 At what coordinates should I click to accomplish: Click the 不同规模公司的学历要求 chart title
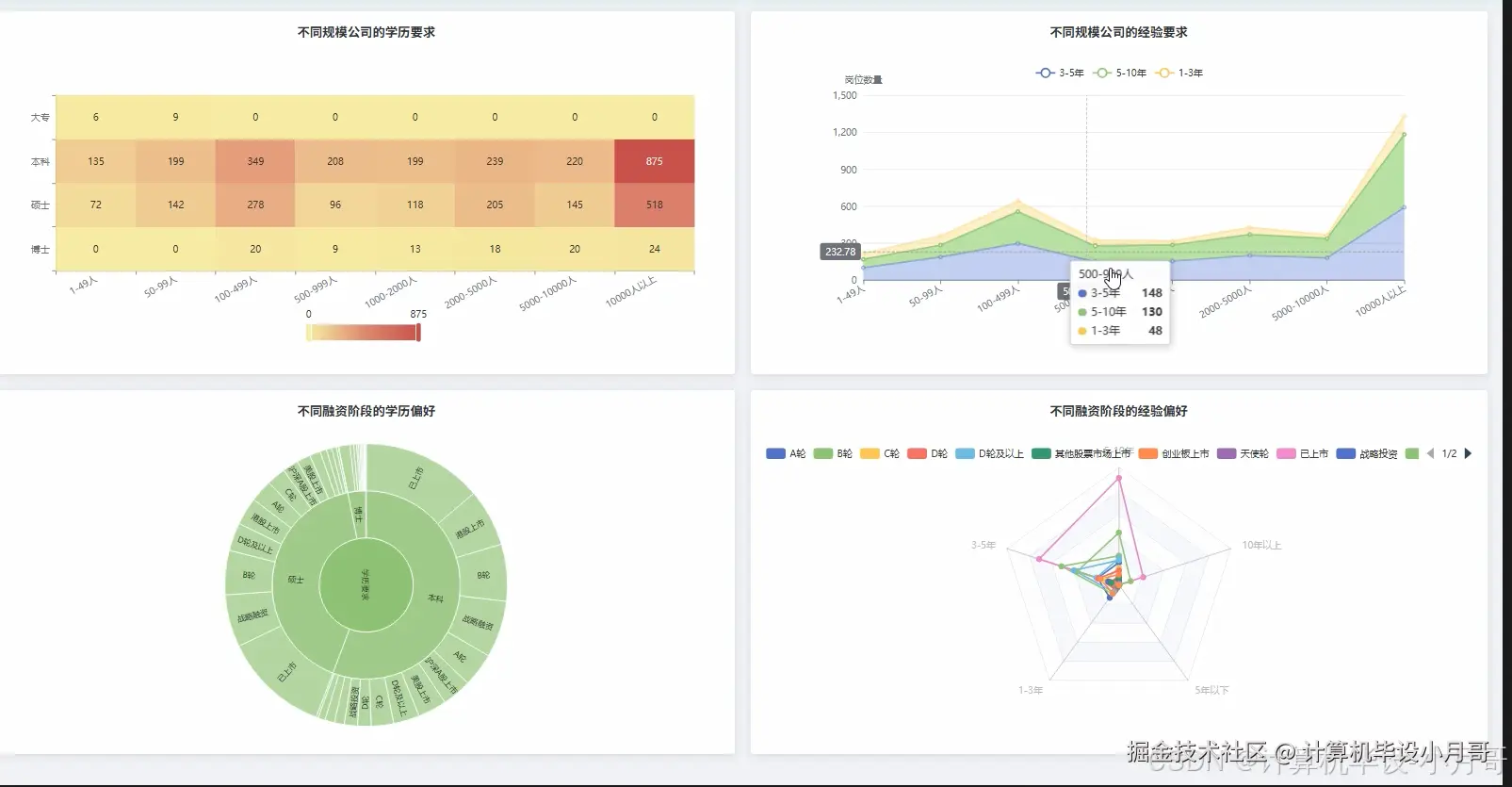pos(366,32)
